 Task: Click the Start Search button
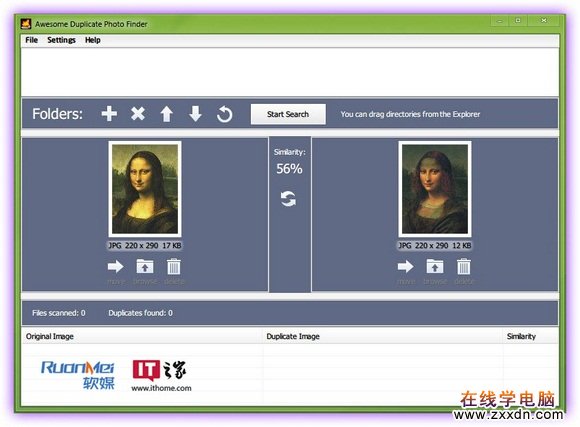[288, 114]
